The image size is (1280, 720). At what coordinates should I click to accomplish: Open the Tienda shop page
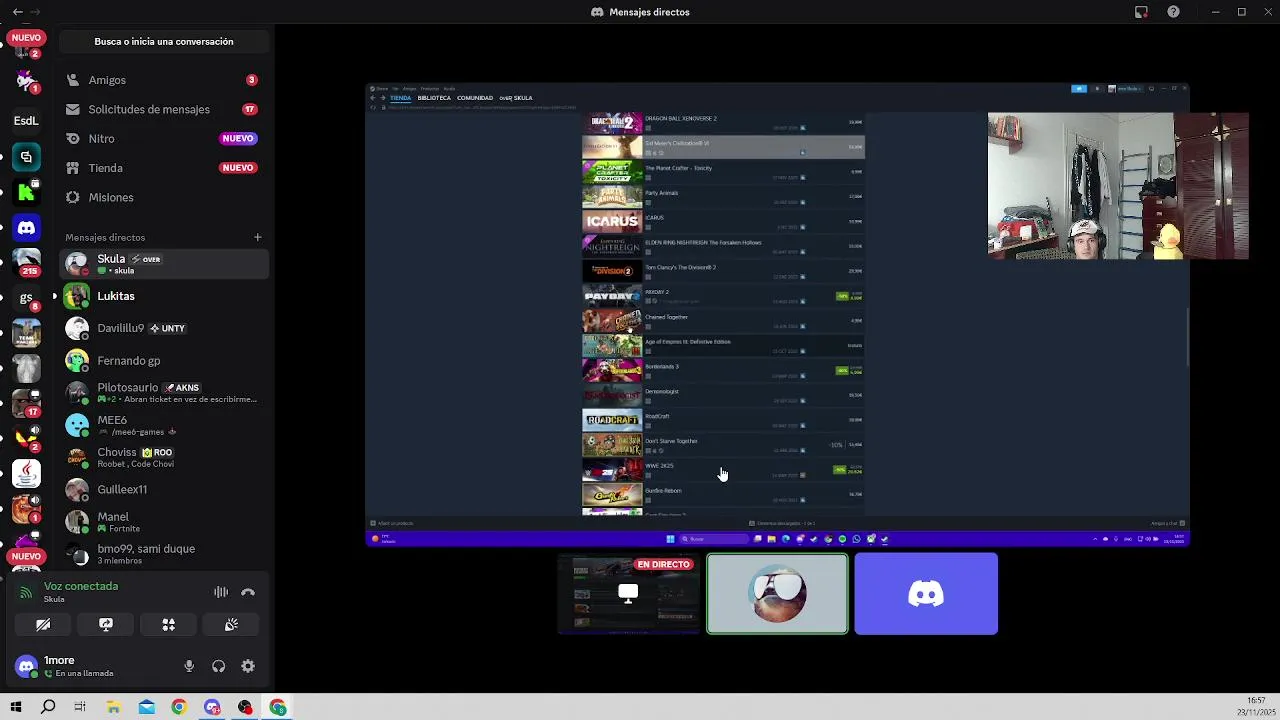pyautogui.click(x=164, y=168)
